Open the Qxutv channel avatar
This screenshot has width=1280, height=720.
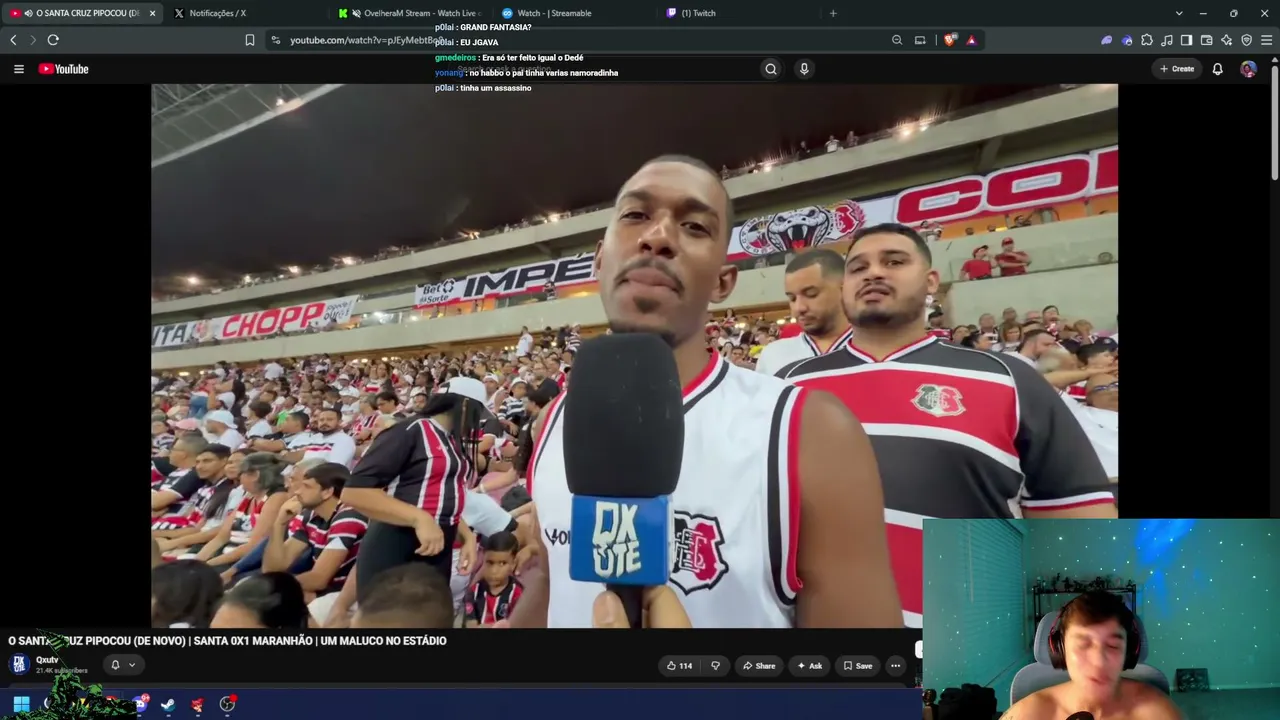[x=19, y=664]
